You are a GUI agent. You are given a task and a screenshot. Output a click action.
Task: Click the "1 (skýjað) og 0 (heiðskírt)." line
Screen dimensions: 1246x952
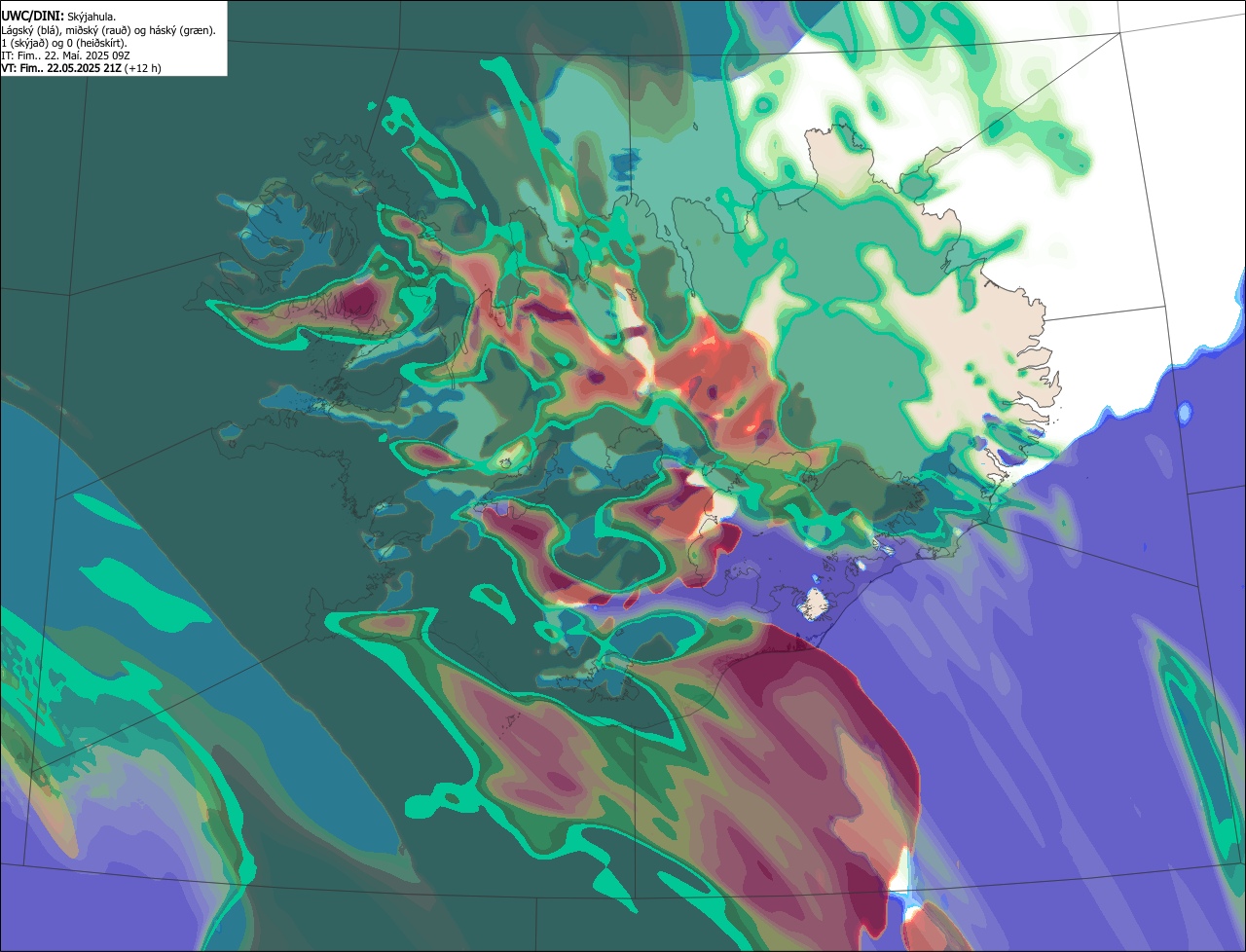tap(64, 43)
